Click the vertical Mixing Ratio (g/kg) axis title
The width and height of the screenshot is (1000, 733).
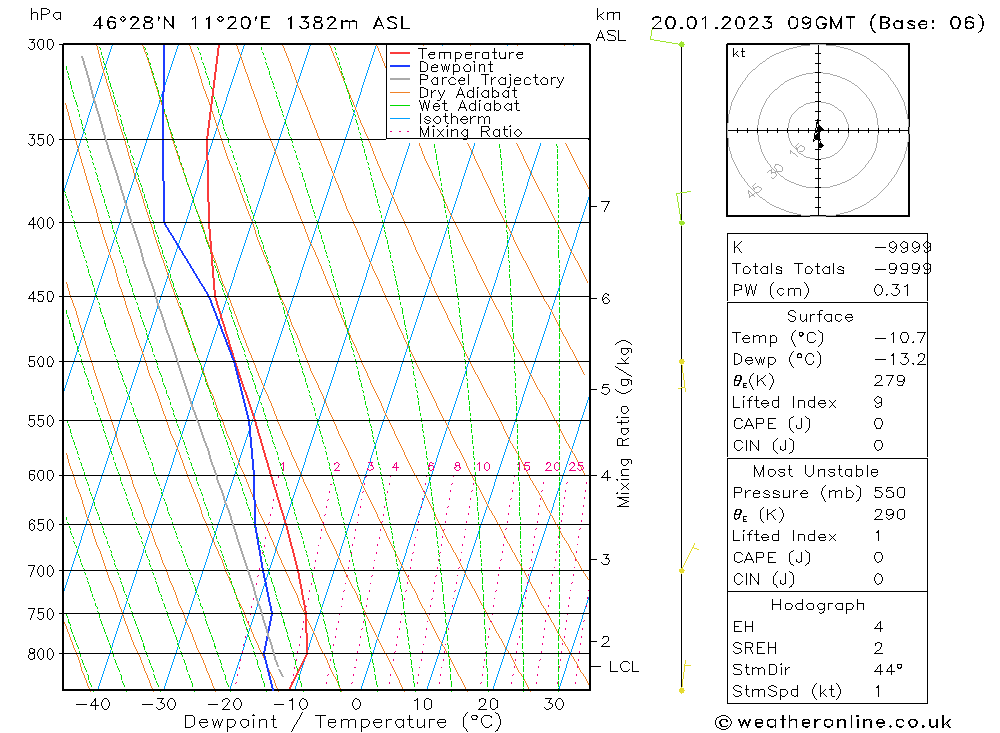624,424
